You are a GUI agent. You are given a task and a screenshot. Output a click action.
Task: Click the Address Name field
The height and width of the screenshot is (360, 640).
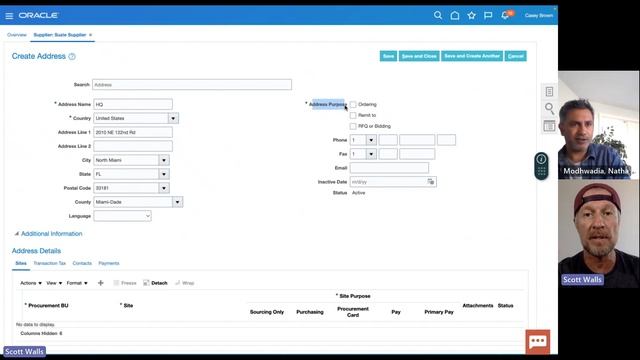click(x=133, y=104)
